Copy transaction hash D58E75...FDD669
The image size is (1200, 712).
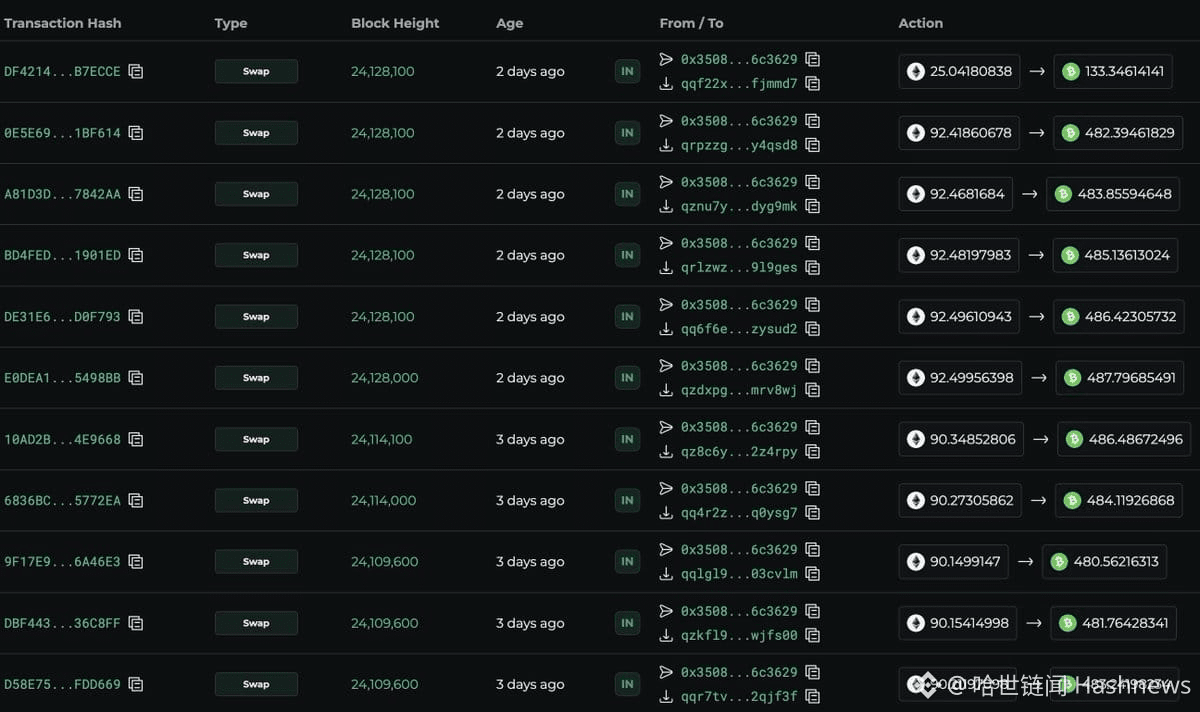pos(136,685)
